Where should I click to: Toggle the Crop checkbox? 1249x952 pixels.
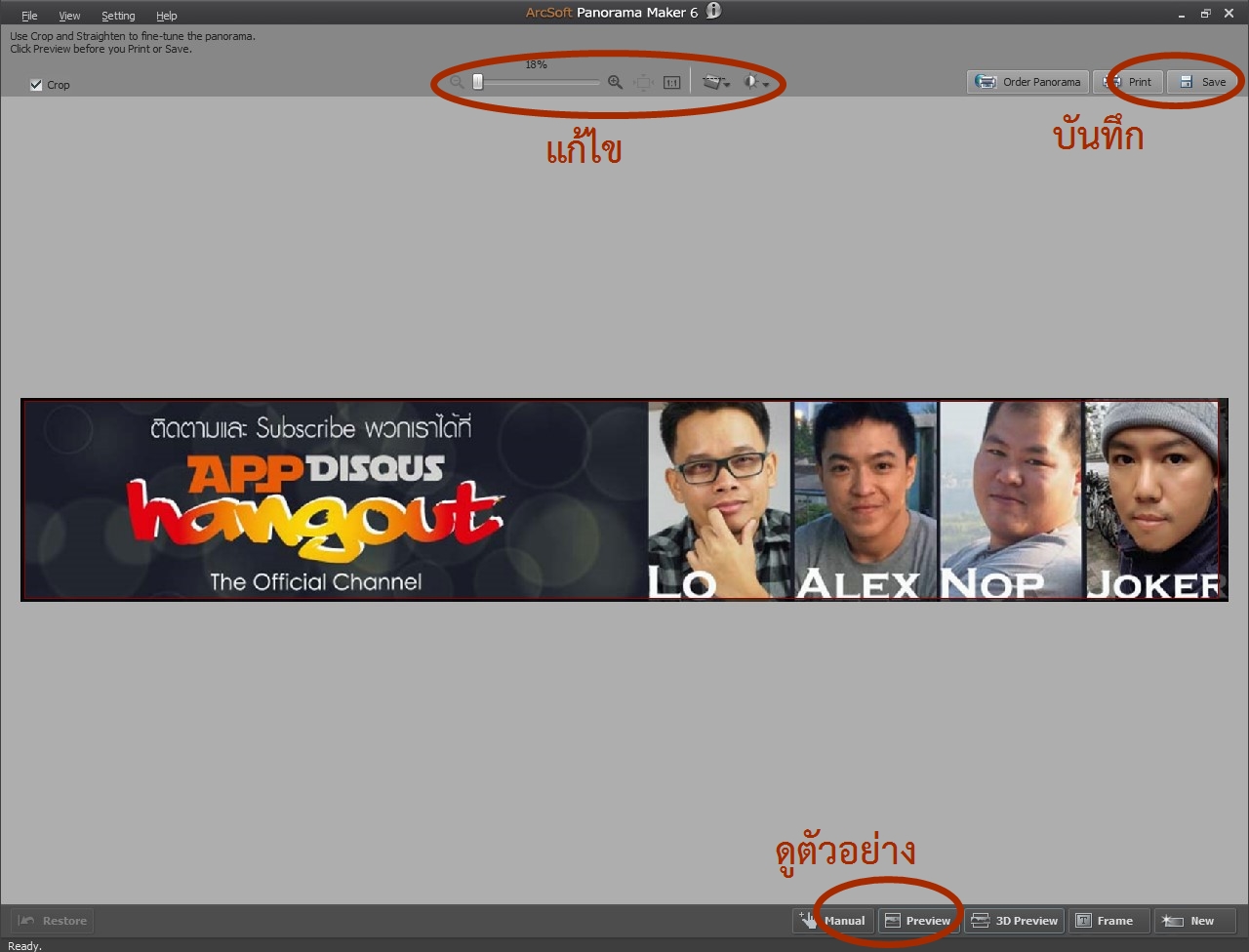click(36, 85)
